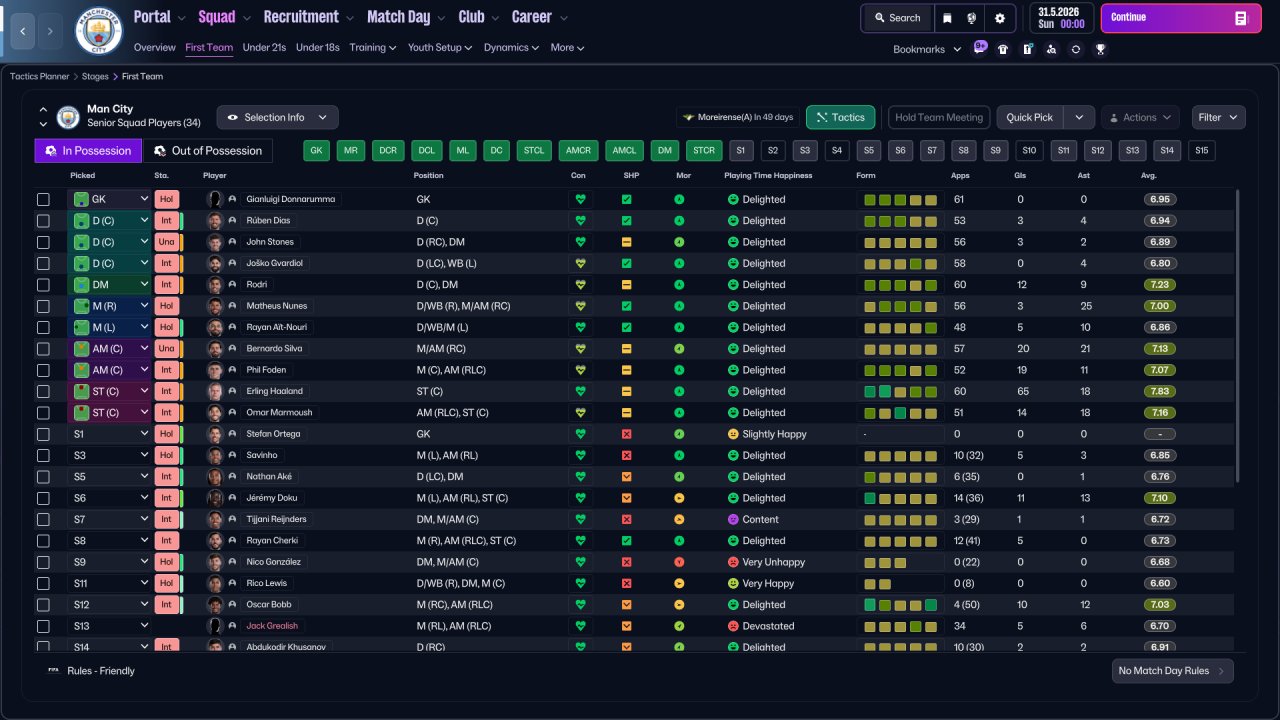
Task: Open the trophy shortcut icon
Action: pyautogui.click(x=1100, y=49)
